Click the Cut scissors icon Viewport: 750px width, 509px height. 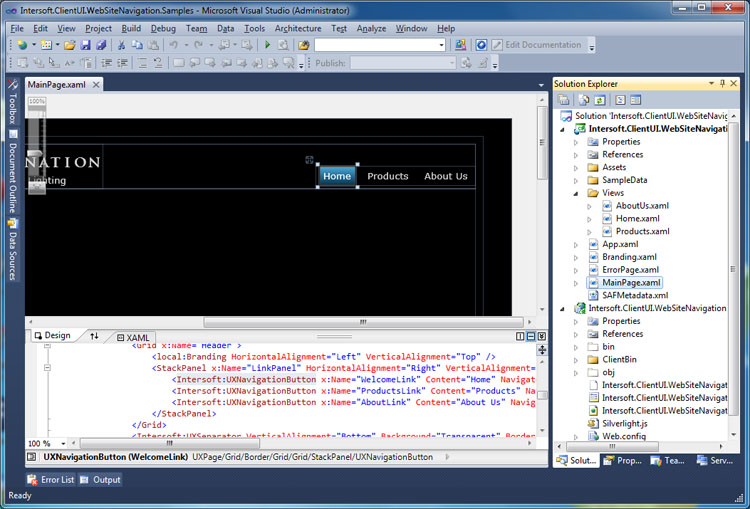121,45
